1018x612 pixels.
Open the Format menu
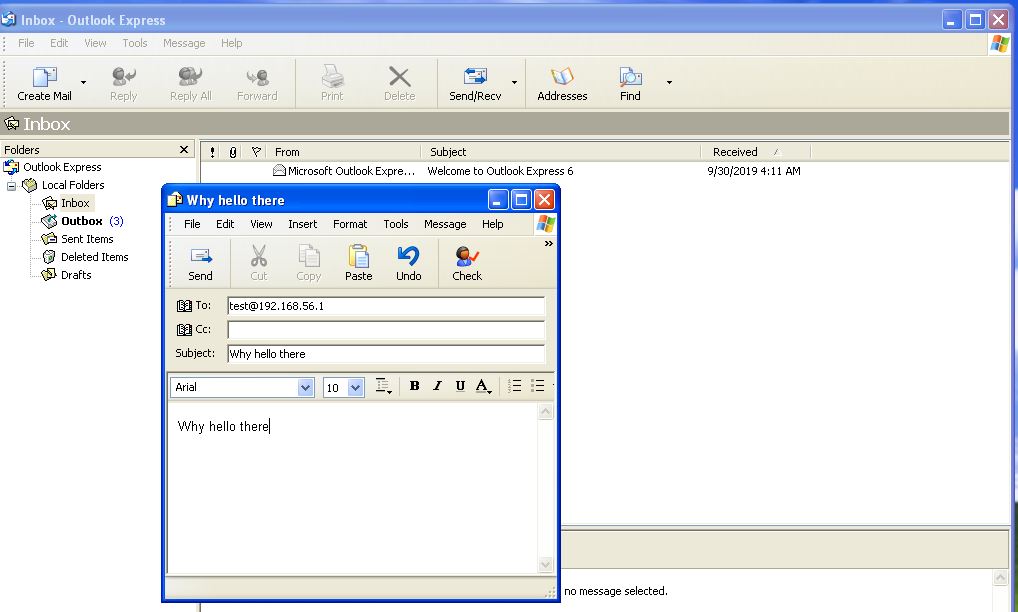350,224
